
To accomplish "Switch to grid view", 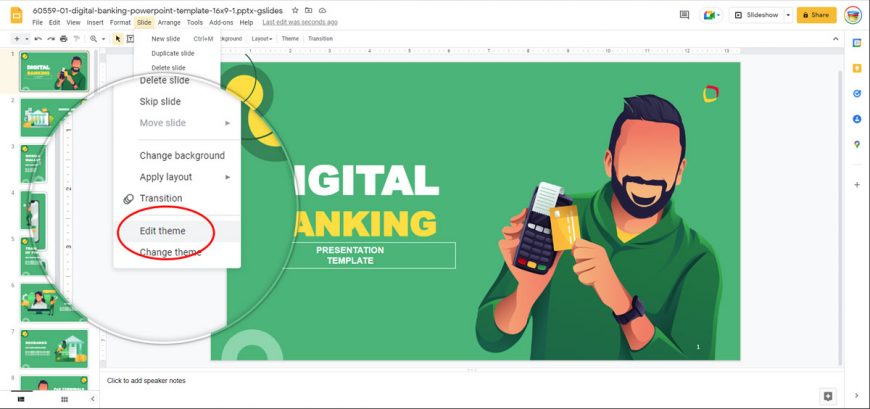I will click(64, 399).
